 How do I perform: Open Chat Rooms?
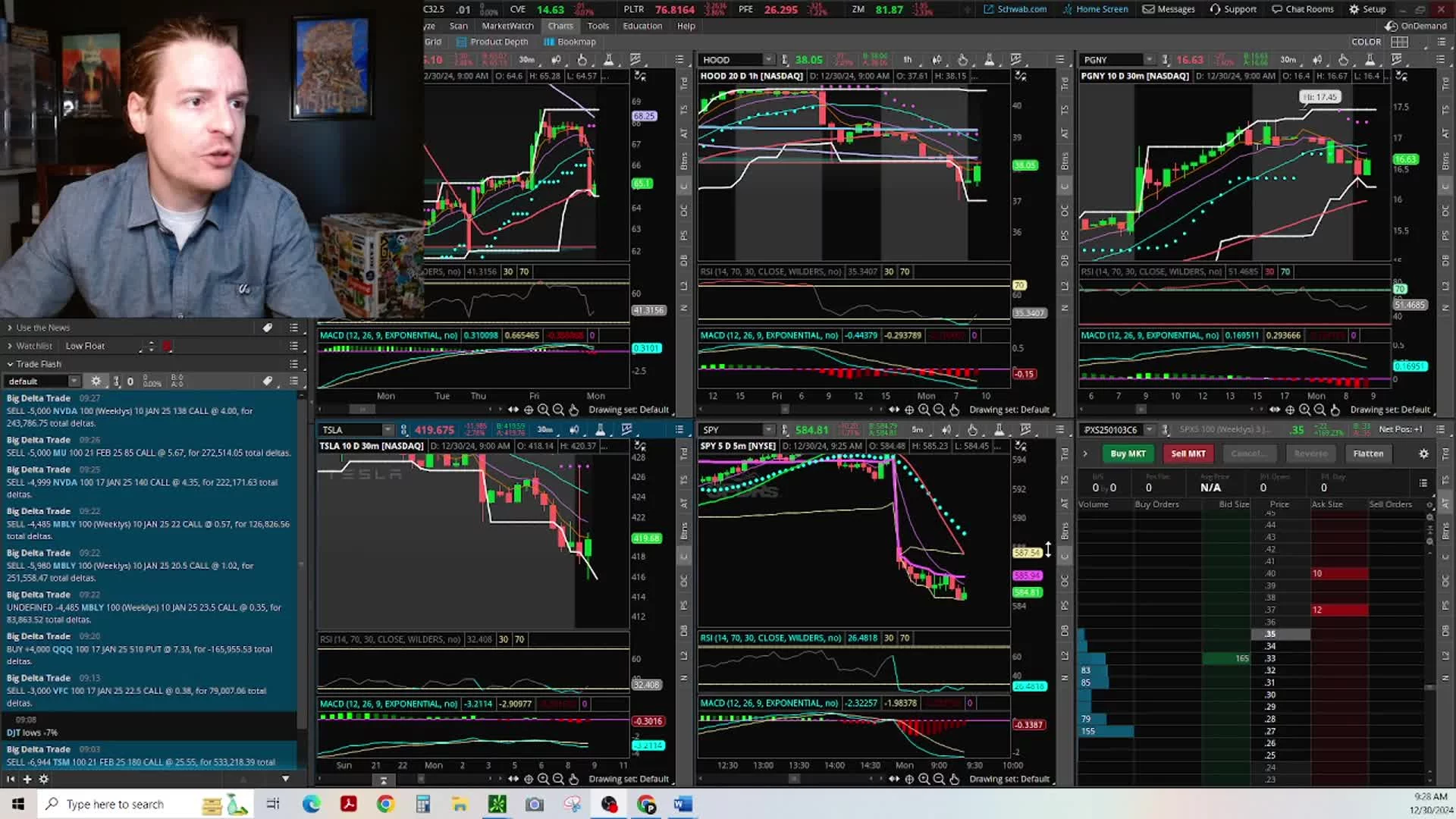(x=1303, y=9)
